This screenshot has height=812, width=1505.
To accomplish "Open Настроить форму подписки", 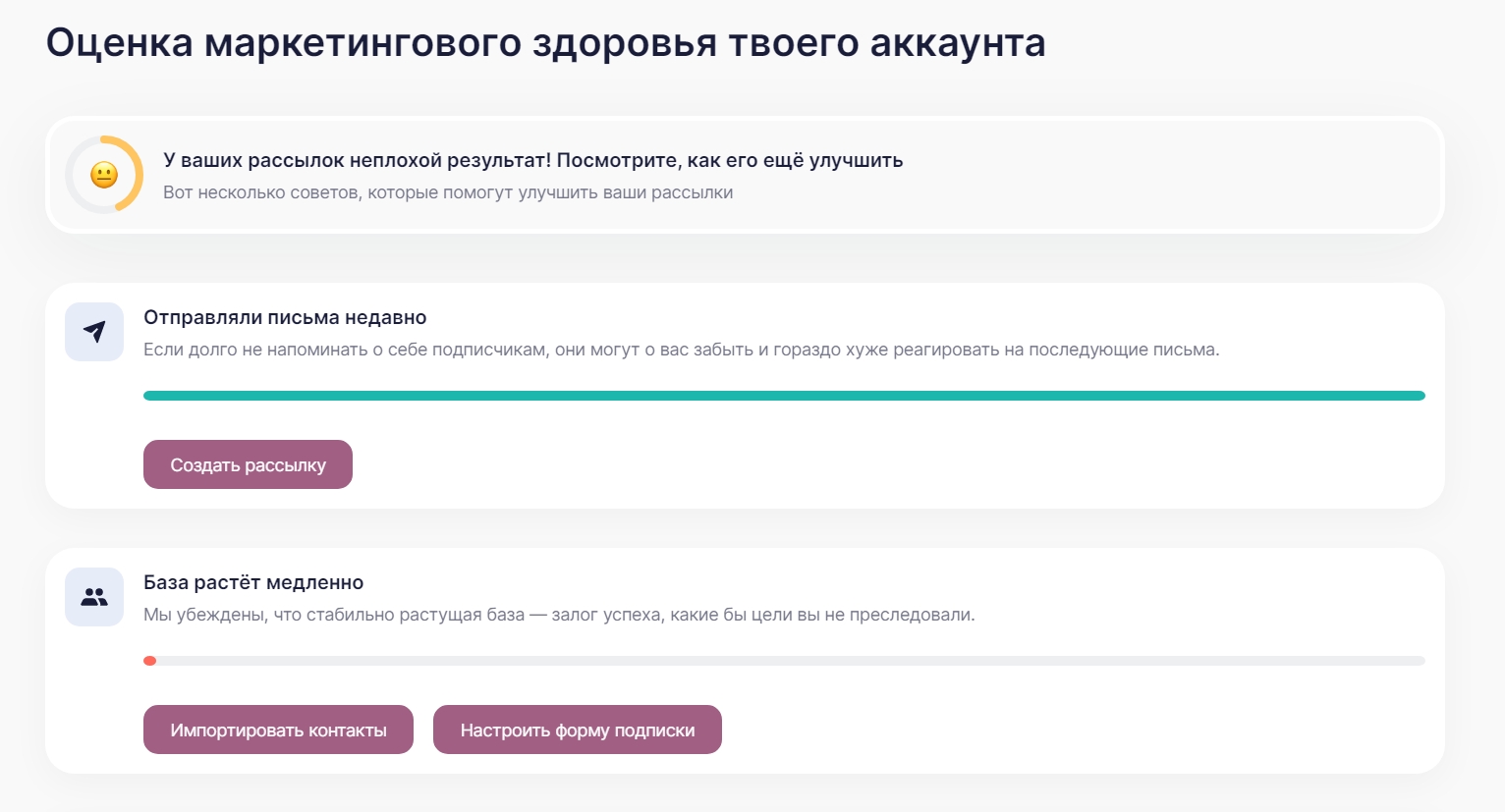I will (578, 730).
